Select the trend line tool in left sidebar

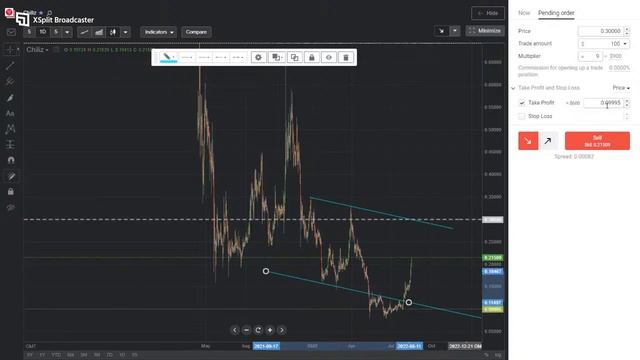click(x=10, y=66)
